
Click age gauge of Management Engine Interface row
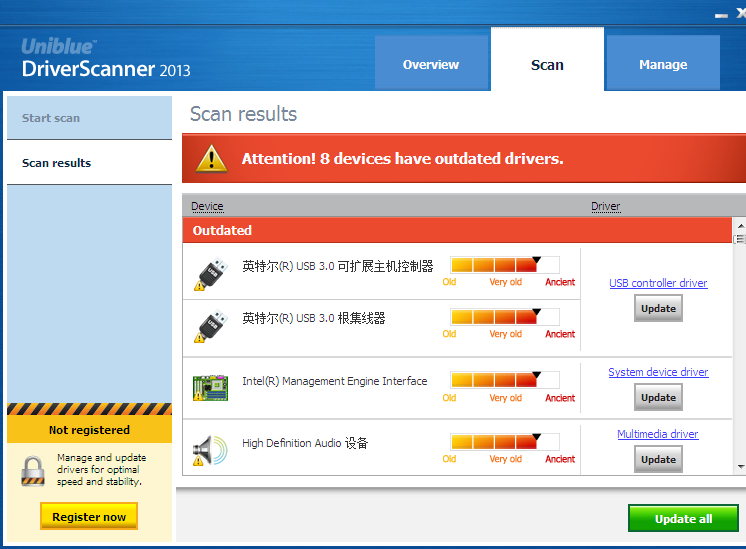pyautogui.click(x=505, y=379)
